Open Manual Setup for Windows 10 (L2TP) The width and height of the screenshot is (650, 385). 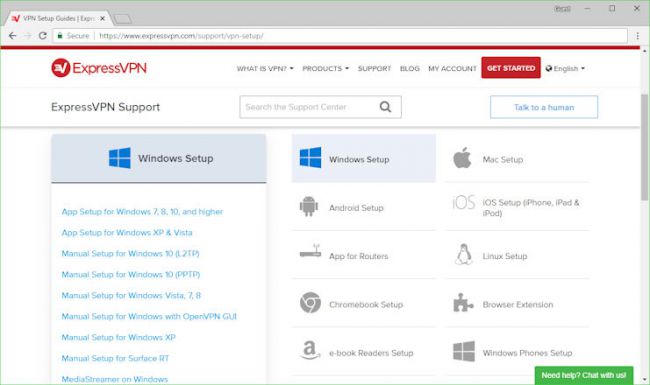(x=130, y=254)
